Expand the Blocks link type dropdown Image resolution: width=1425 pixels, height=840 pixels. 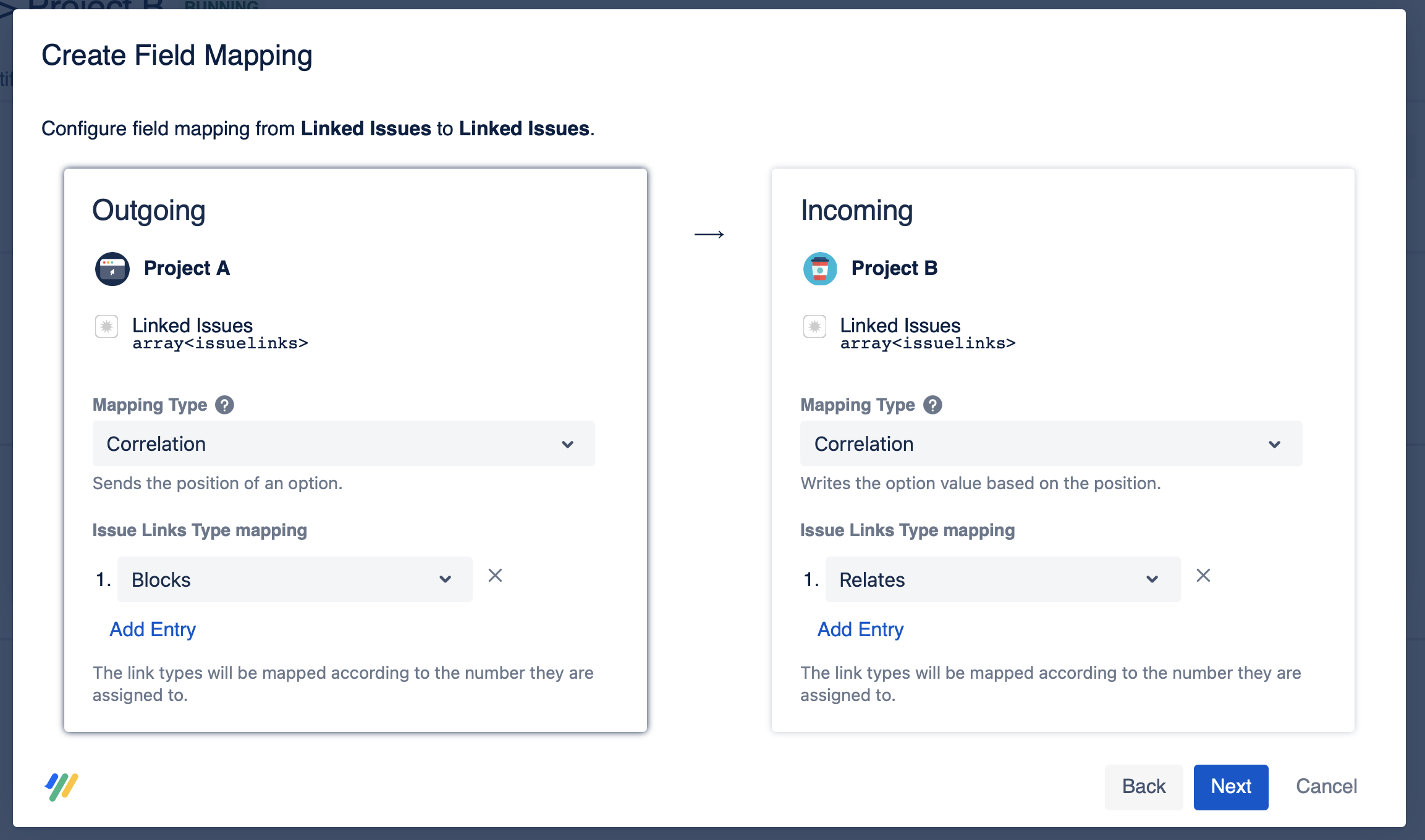[x=295, y=579]
